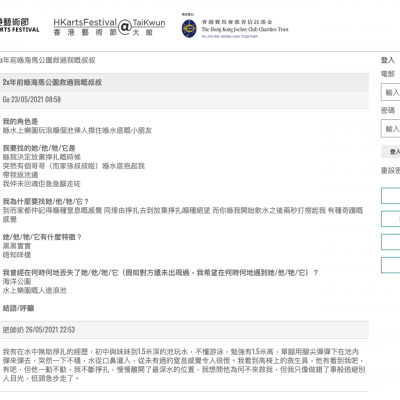
Task: Click the grey 登入 login button
Action: [x=391, y=152]
